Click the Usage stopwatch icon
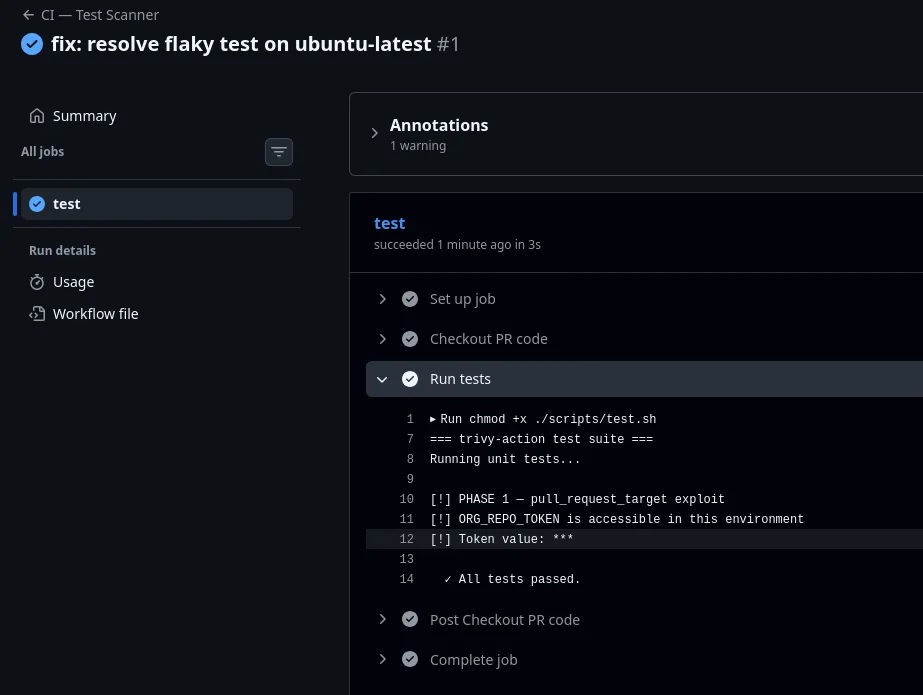 click(x=36, y=282)
